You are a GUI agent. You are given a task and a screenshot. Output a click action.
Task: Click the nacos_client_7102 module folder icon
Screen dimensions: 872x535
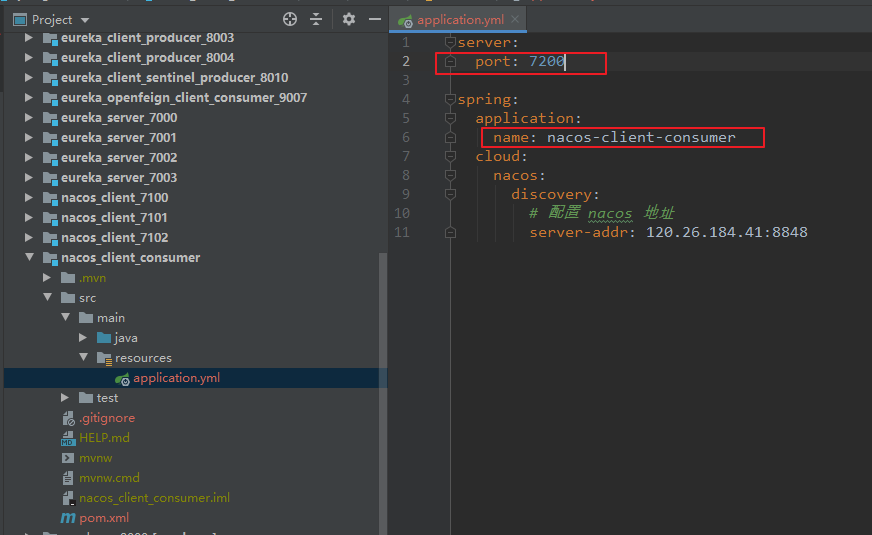[x=50, y=238]
